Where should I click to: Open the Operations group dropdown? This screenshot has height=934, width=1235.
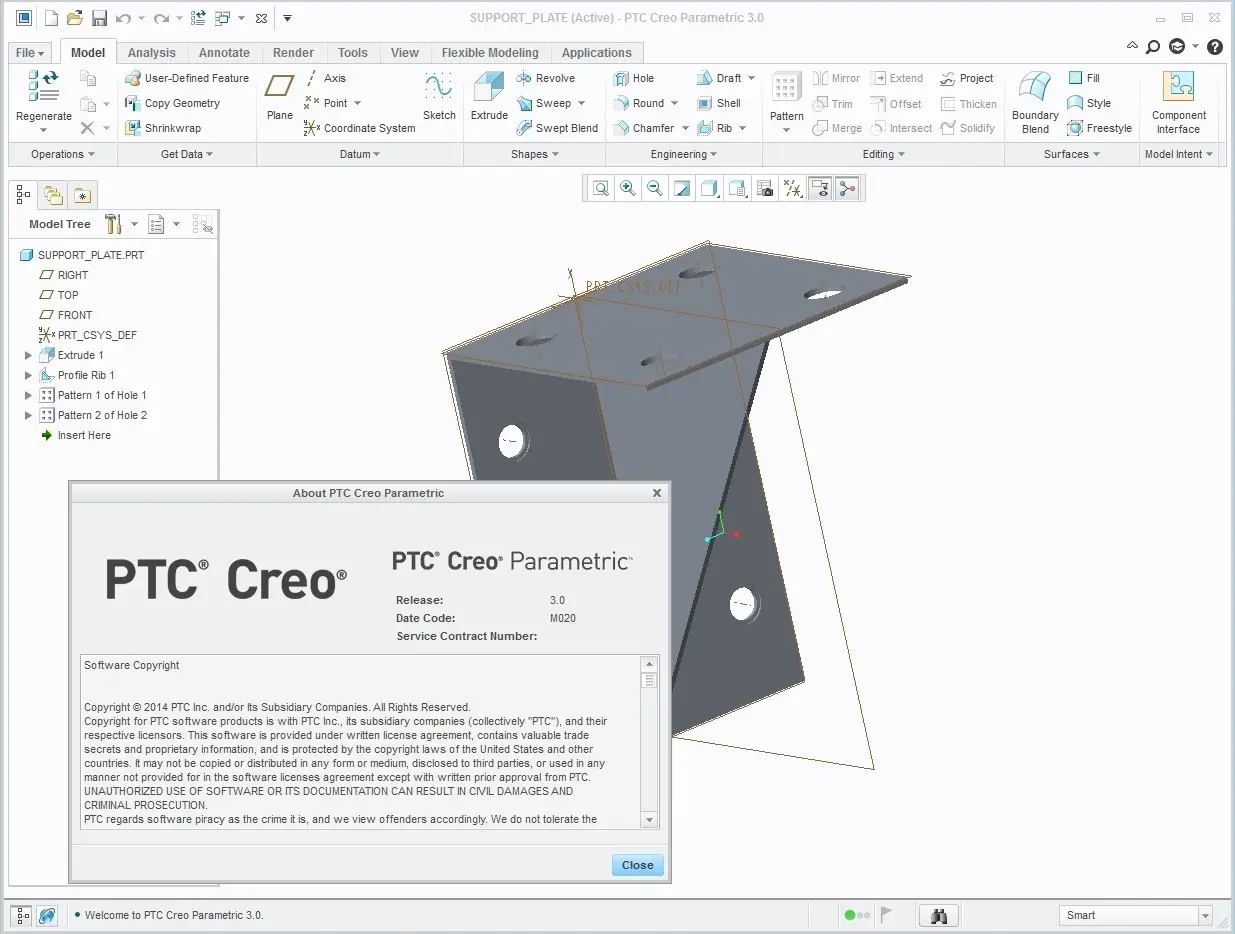pyautogui.click(x=63, y=154)
